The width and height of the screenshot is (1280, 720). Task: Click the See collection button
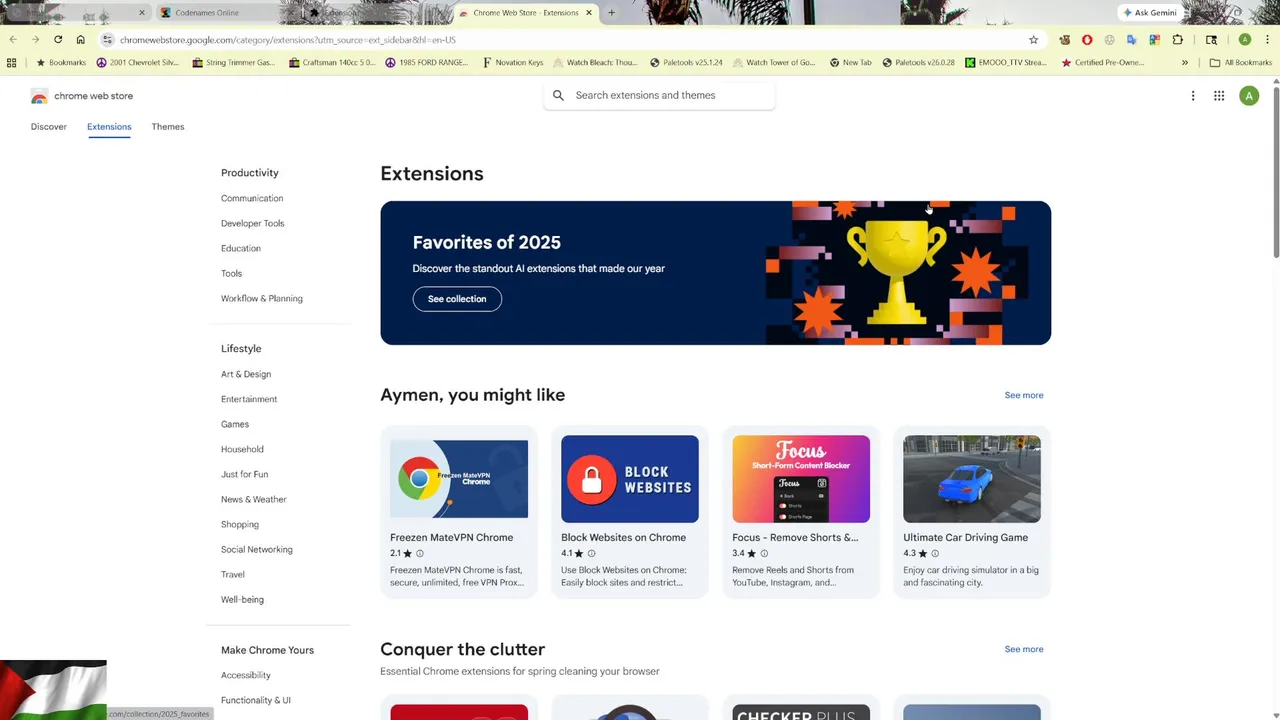pyautogui.click(x=457, y=299)
